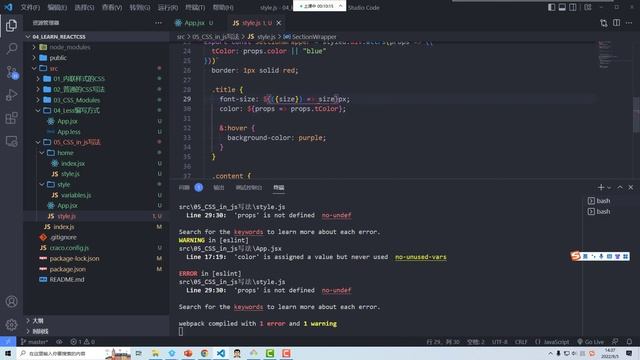
Task: Open the editor more actions ellipsis
Action: 629,23
